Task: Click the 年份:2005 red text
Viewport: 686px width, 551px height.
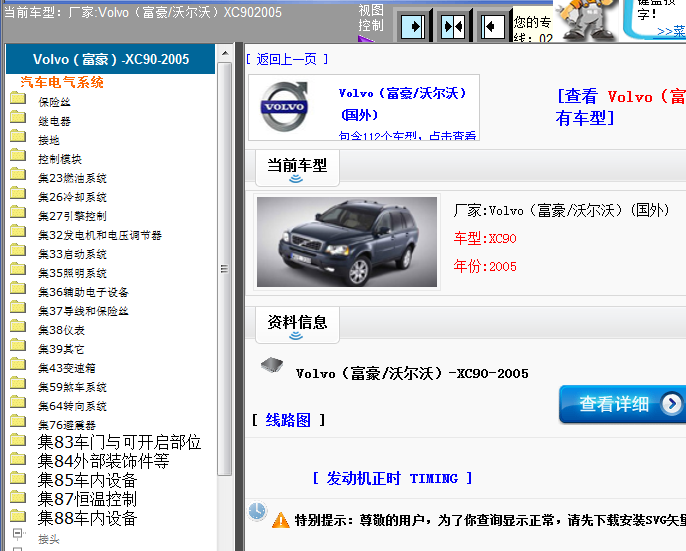Action: click(x=485, y=266)
